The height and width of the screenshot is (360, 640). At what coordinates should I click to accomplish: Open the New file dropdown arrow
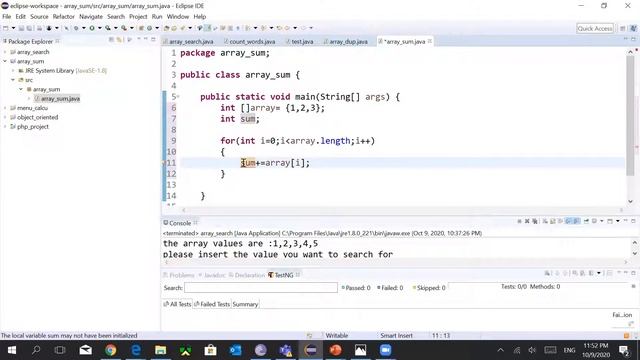[x=13, y=28]
